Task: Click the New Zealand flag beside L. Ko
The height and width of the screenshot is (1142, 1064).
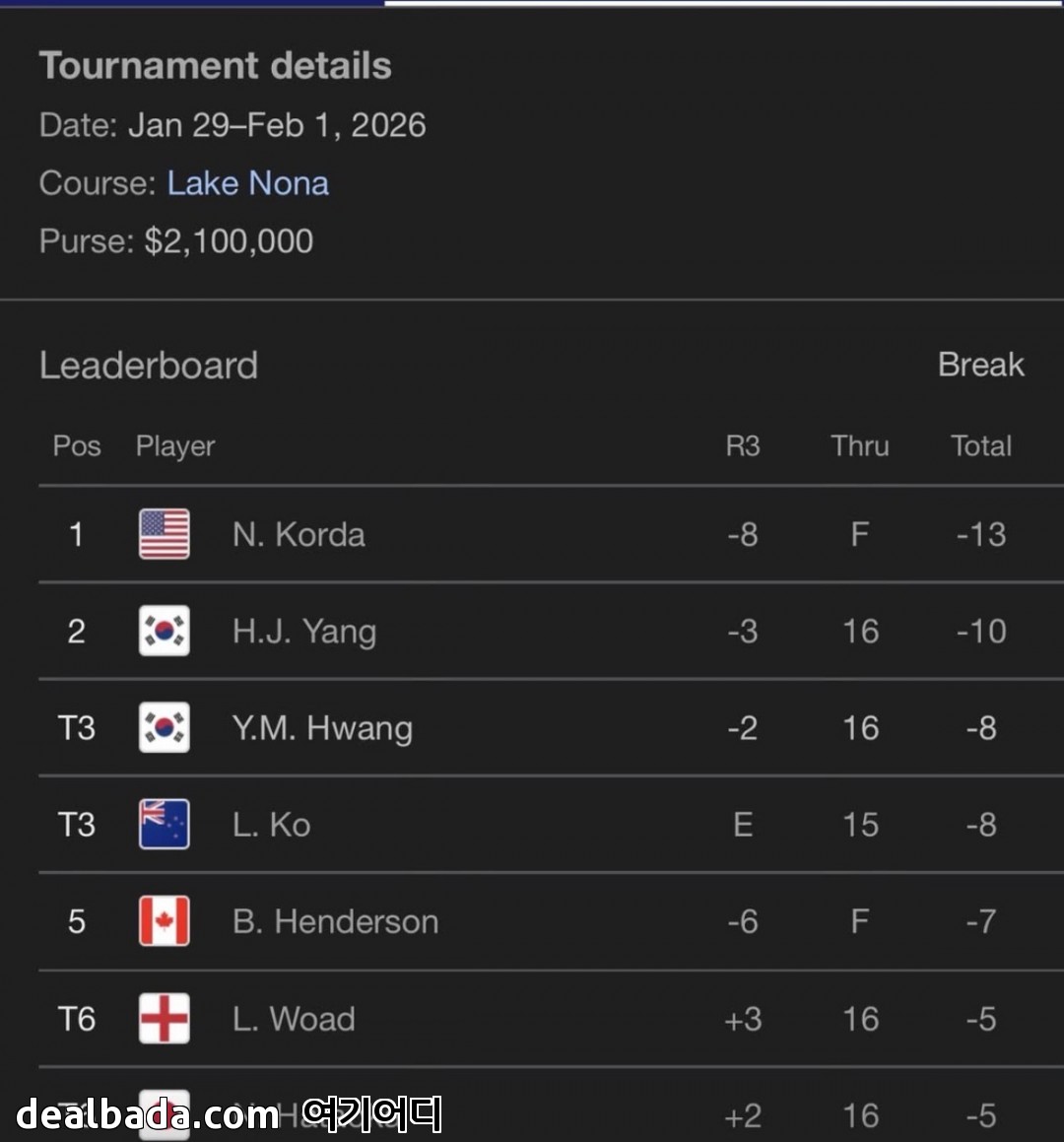Action: click(x=165, y=825)
